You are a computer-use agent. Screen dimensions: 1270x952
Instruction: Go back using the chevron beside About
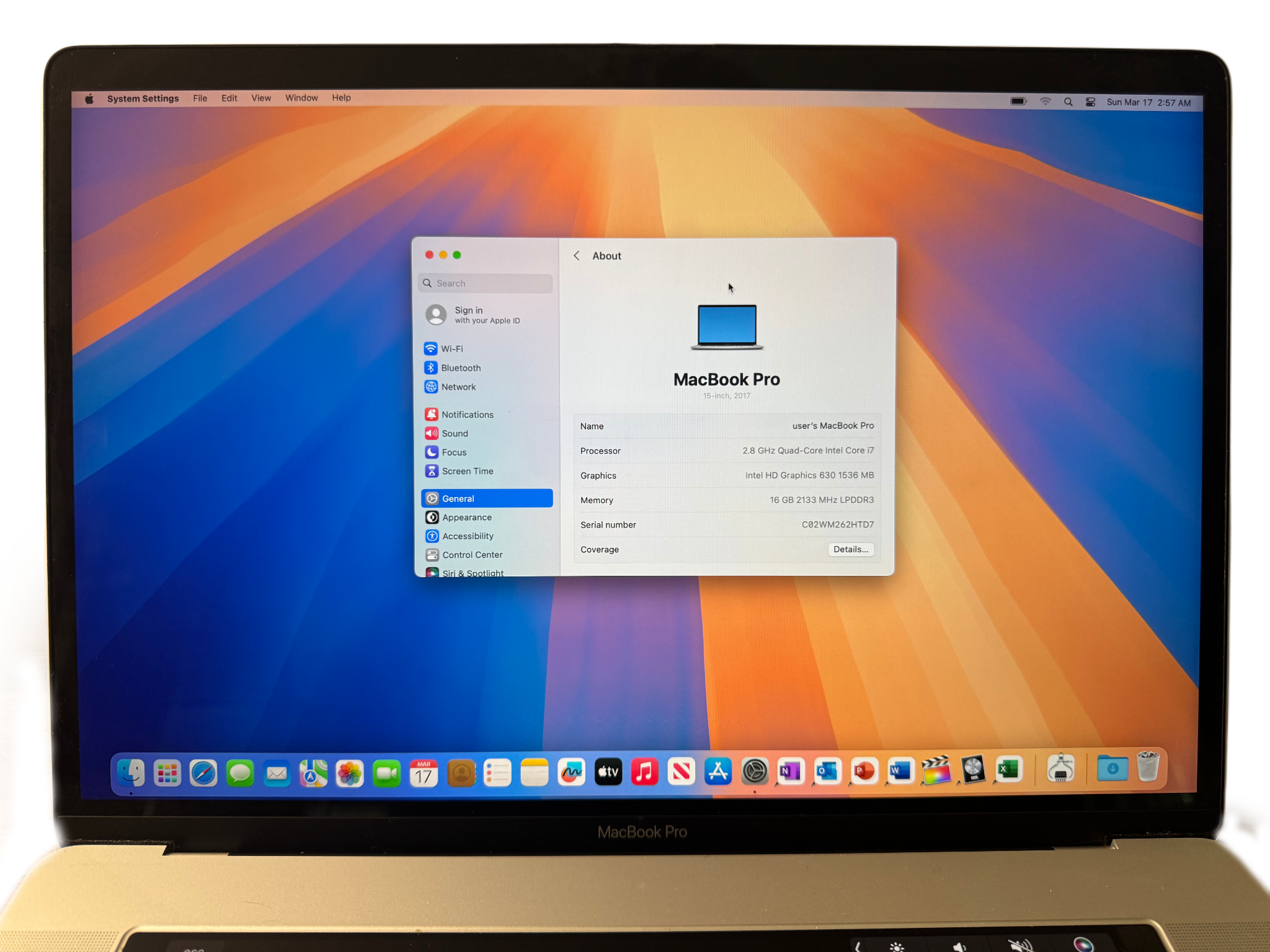pyautogui.click(x=576, y=256)
